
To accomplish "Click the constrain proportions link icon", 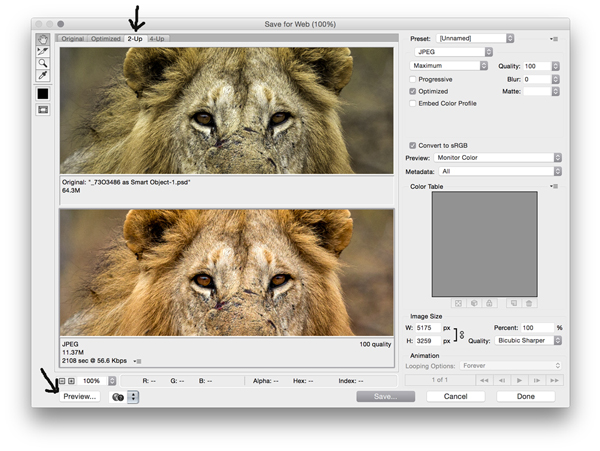I will (461, 334).
